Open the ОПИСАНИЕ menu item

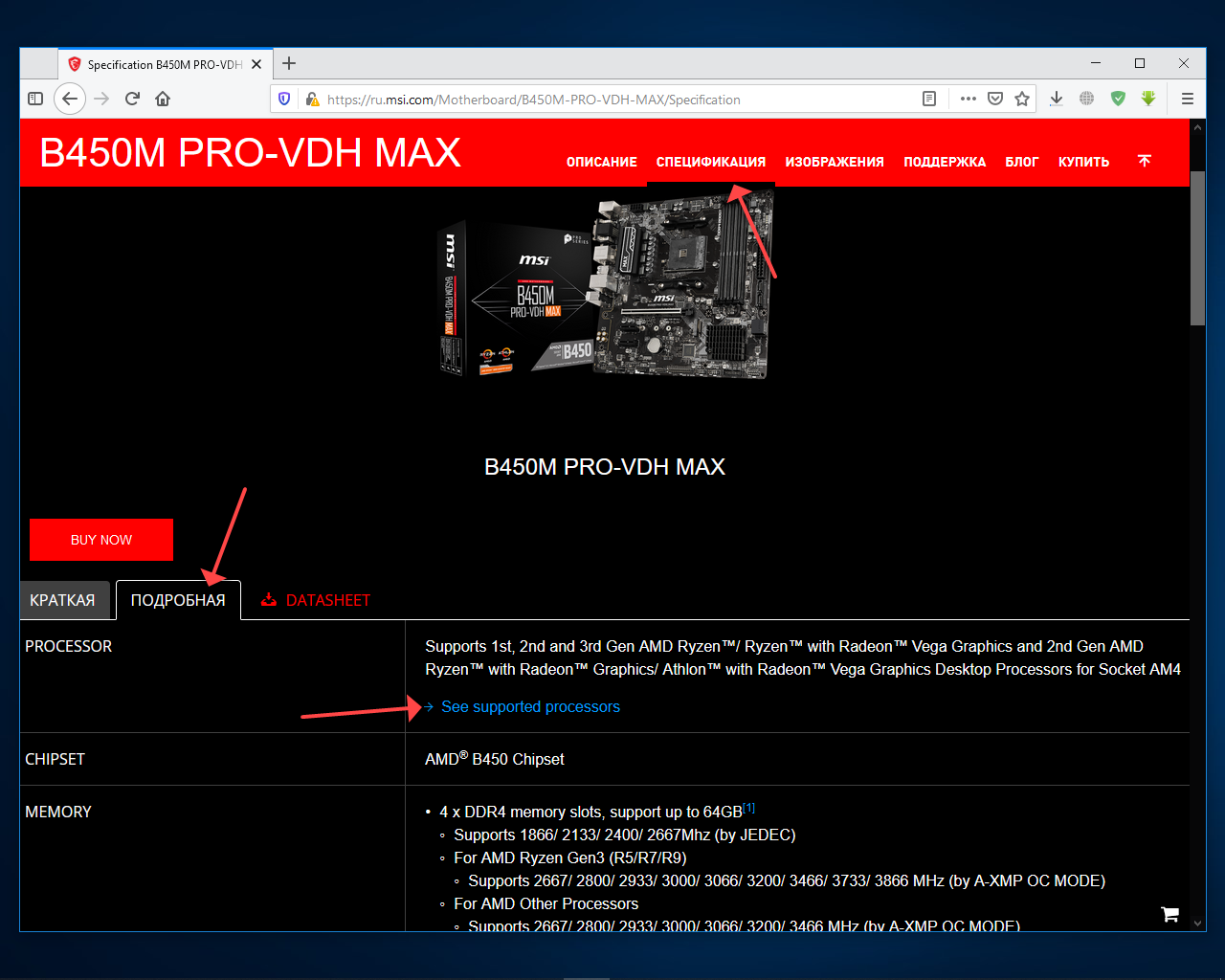click(x=602, y=162)
